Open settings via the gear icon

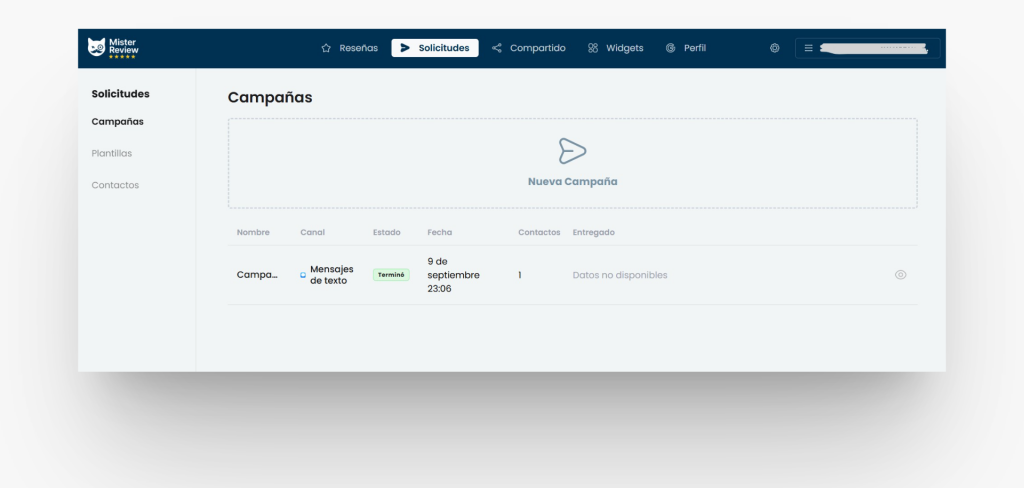[x=774, y=48]
